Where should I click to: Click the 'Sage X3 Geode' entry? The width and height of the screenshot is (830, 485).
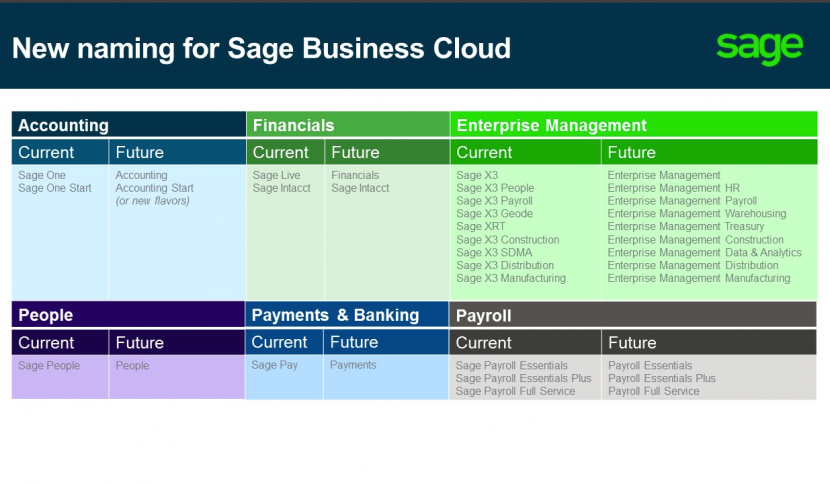[494, 213]
